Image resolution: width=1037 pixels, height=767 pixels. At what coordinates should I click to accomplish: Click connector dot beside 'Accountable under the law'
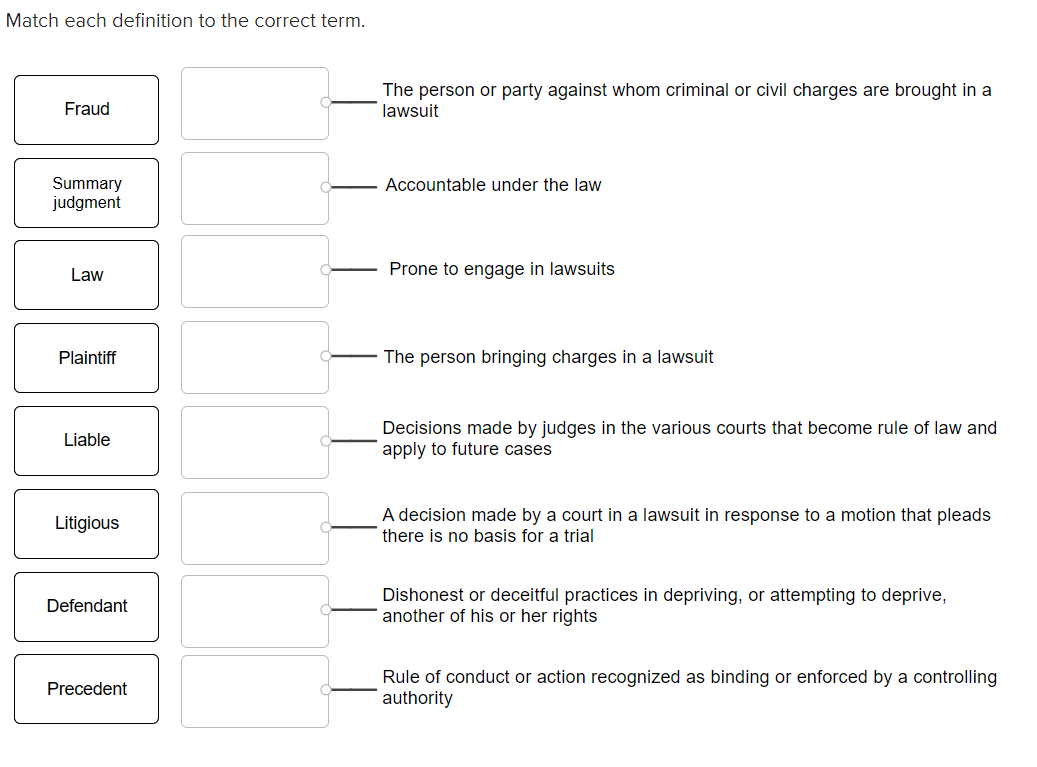[x=325, y=187]
